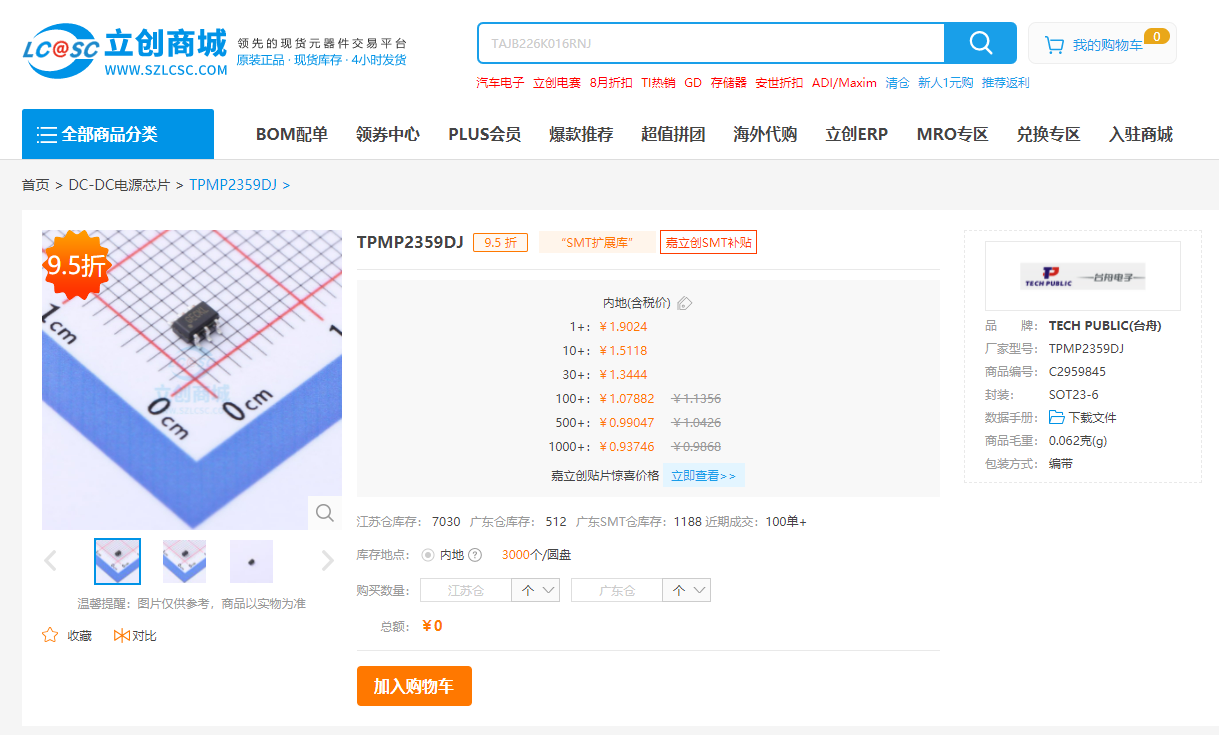
Task: Click 8月折扣 hot search link
Action: coord(611,83)
